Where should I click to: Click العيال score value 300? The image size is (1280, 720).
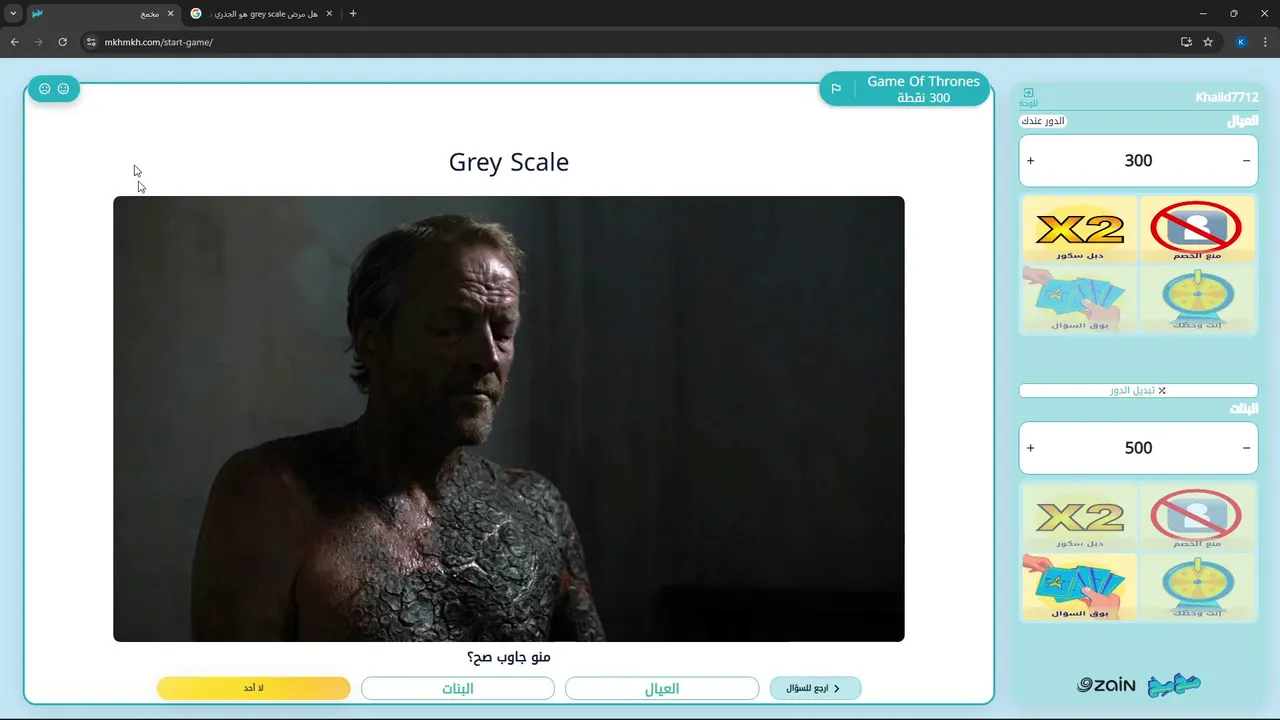1138,160
